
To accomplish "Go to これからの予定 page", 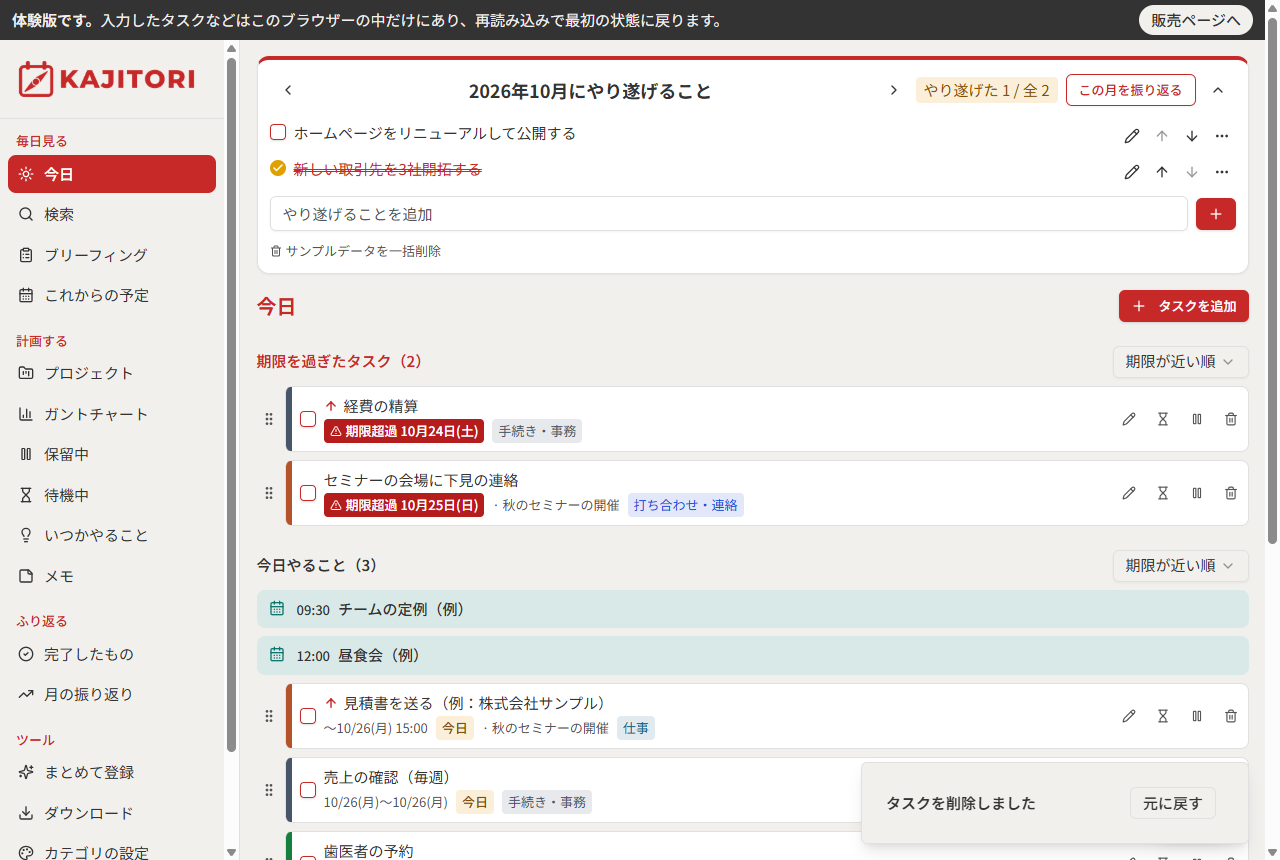I will coord(112,296).
